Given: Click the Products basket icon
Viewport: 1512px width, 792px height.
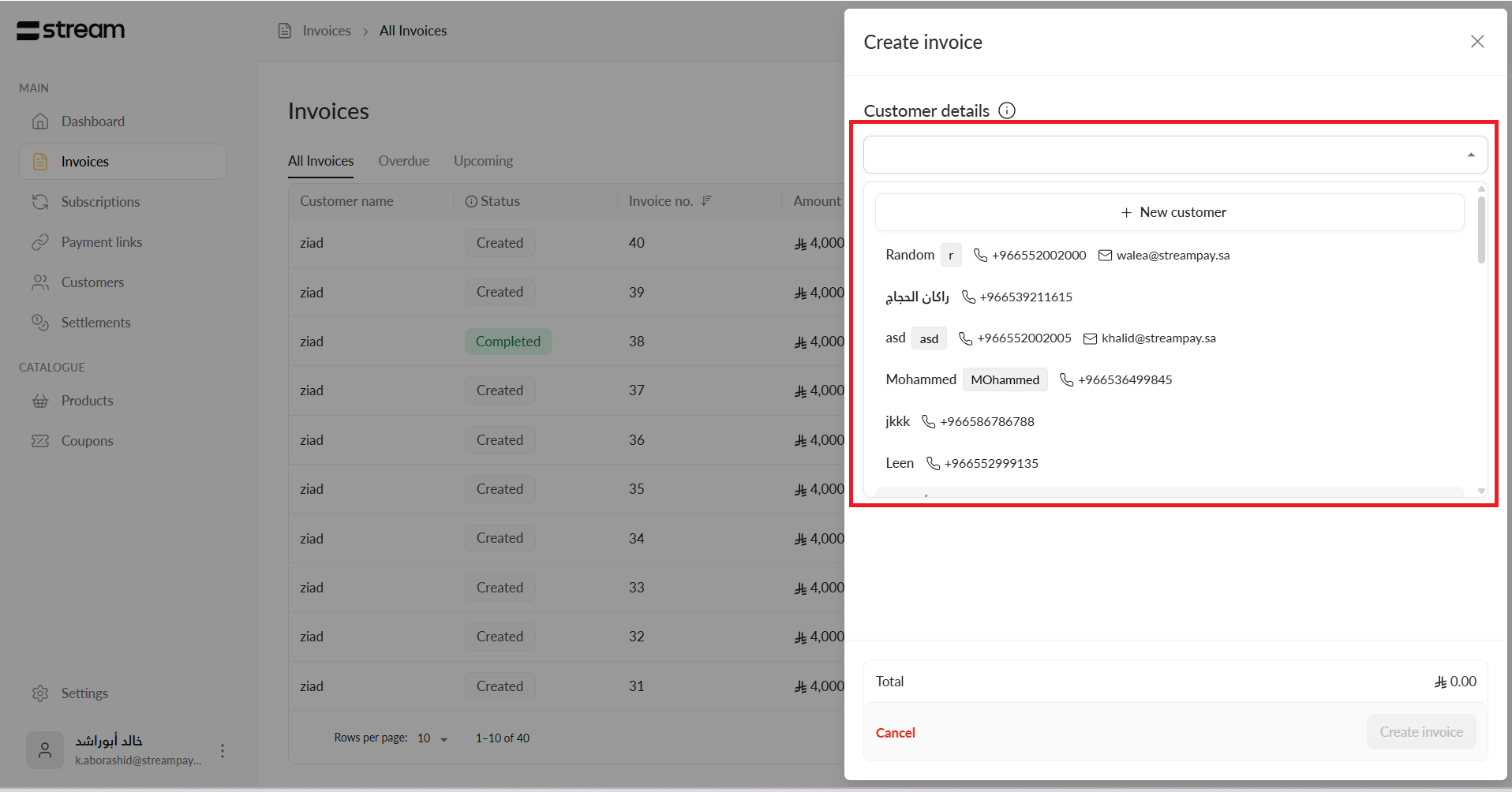Looking at the screenshot, I should pyautogui.click(x=40, y=401).
